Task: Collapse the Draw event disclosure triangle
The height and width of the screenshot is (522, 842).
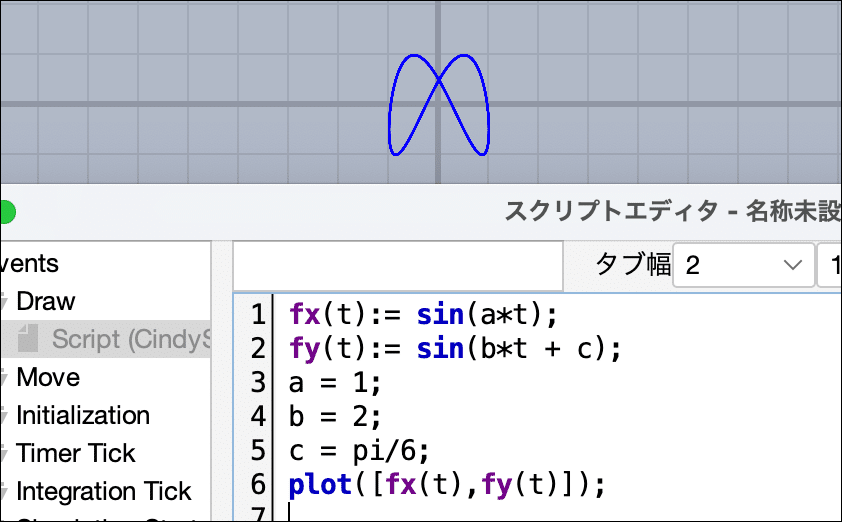Action: pyautogui.click(x=4, y=302)
